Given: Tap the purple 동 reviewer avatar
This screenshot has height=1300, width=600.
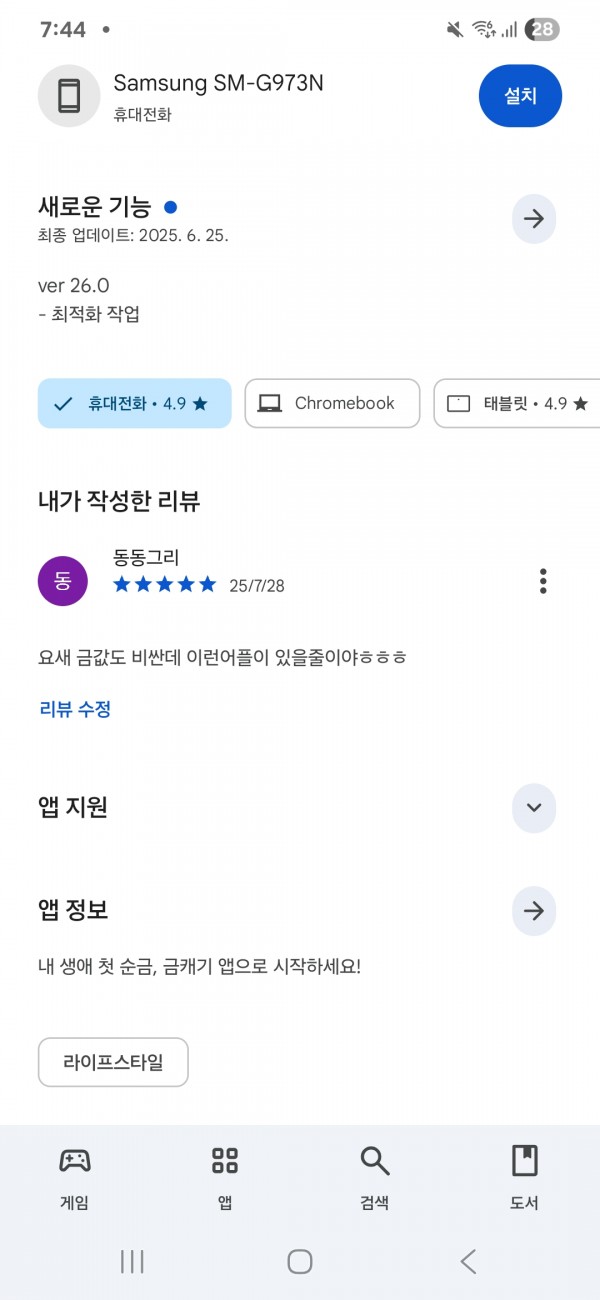Looking at the screenshot, I should (63, 581).
